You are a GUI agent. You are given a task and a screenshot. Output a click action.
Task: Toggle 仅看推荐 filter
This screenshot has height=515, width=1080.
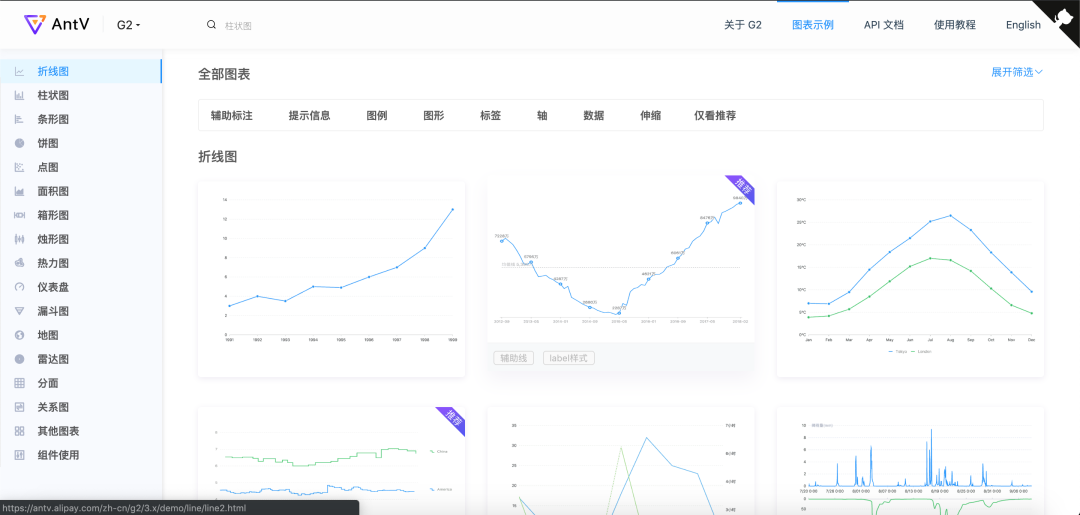715,116
